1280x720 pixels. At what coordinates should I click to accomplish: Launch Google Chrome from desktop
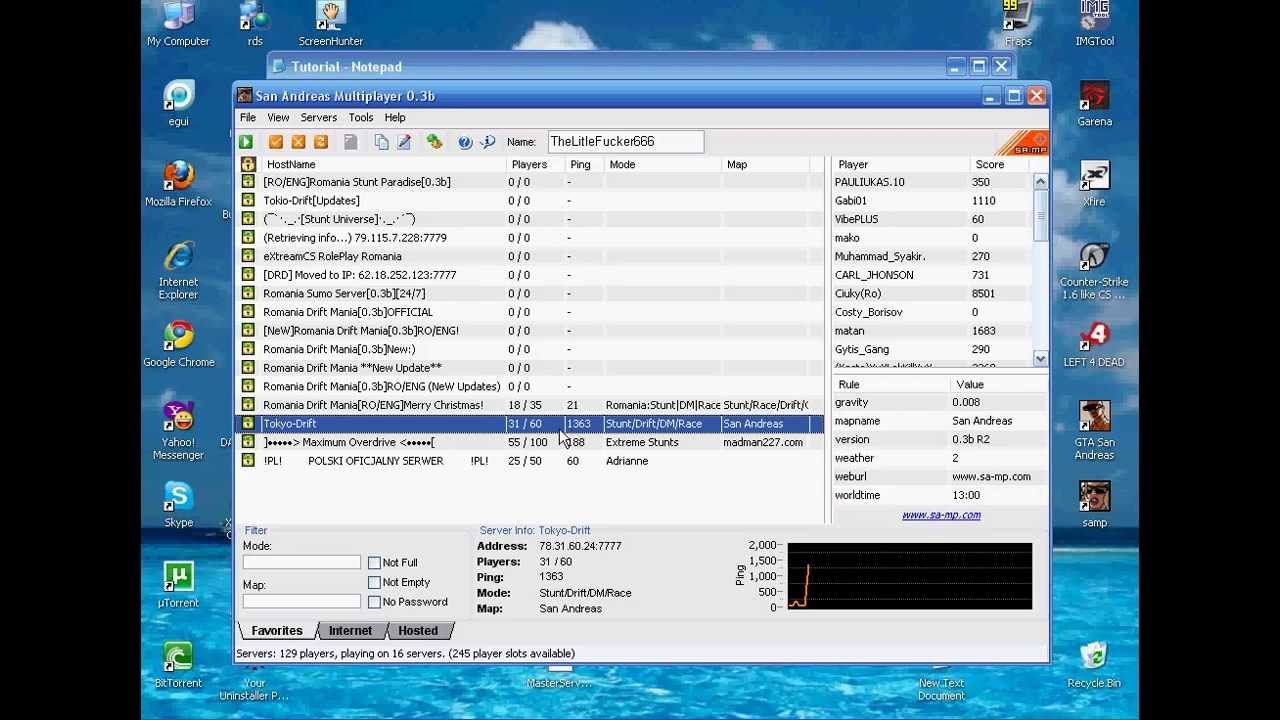[x=178, y=344]
